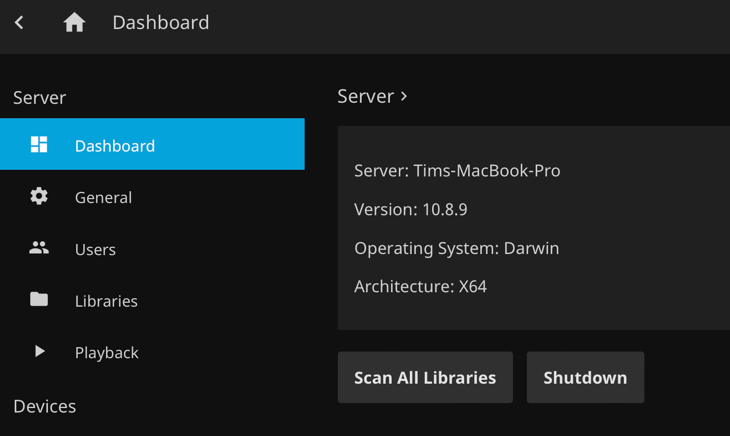Select the Dashboard sidebar menu item
This screenshot has height=436, width=730.
(115, 146)
